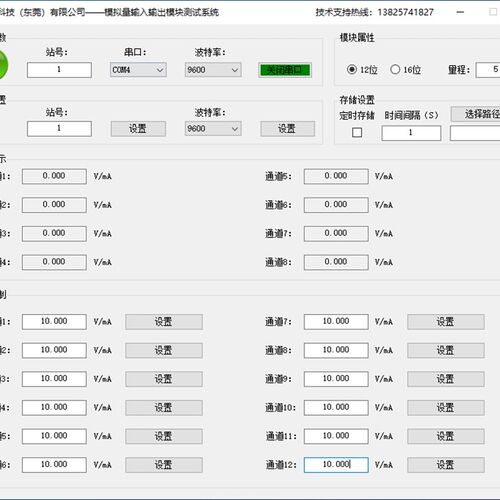Click the 通道8 output field showing 10.000
Image resolution: width=500 pixels, height=500 pixels.
(336, 350)
